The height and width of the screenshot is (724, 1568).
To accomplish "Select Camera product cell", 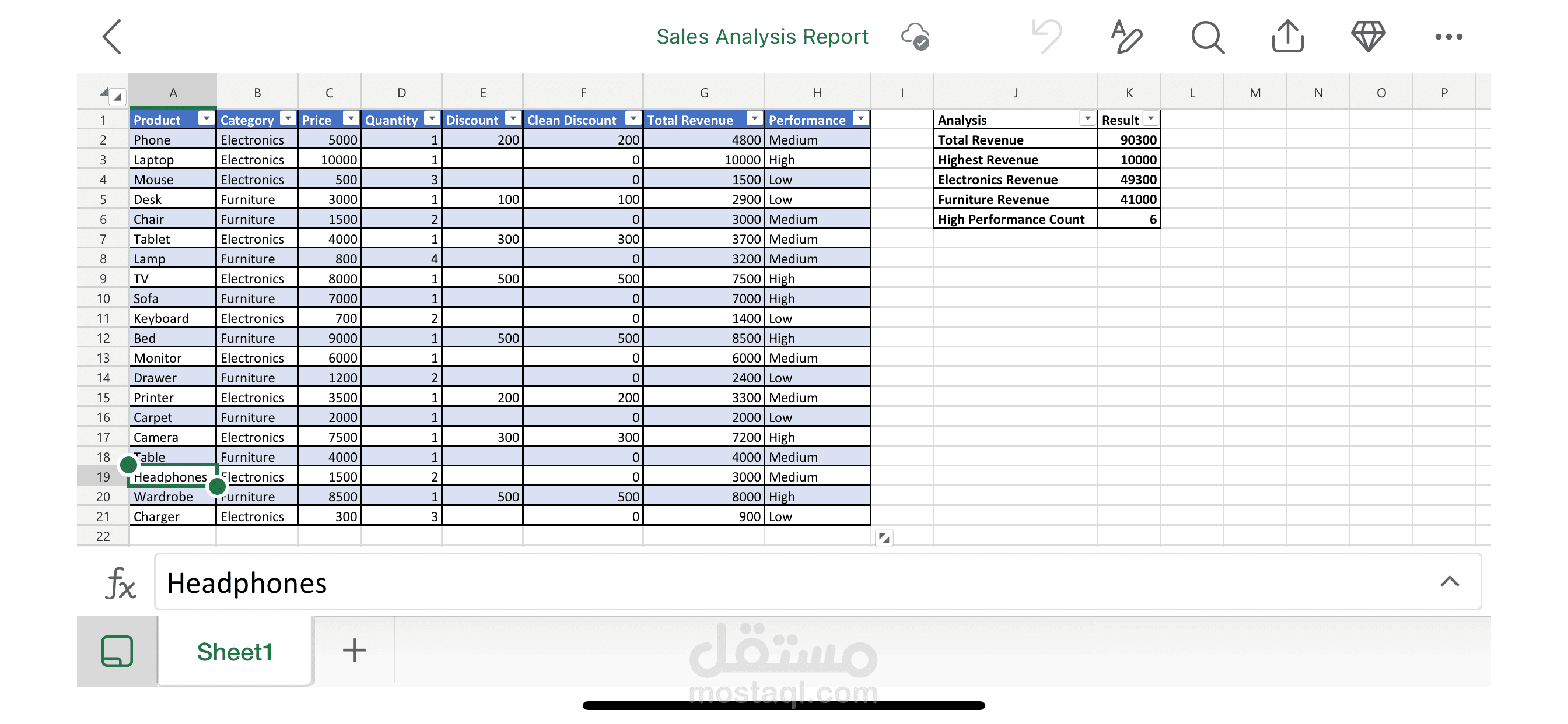I will click(173, 437).
